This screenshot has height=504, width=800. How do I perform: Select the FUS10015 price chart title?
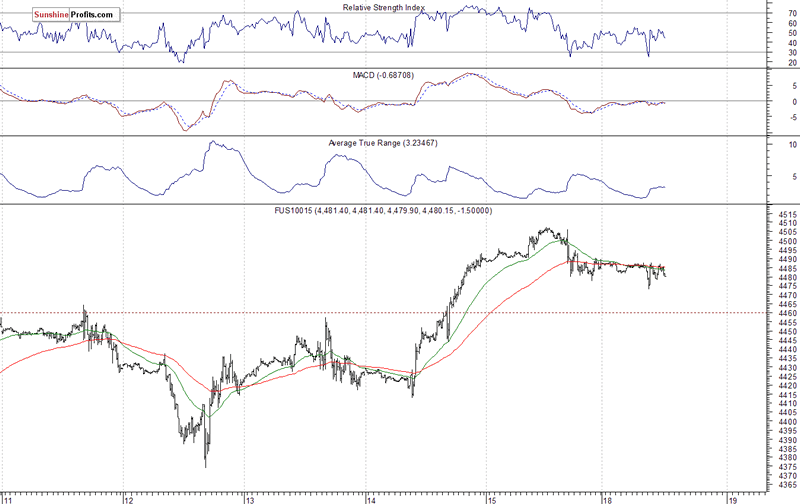[x=383, y=210]
